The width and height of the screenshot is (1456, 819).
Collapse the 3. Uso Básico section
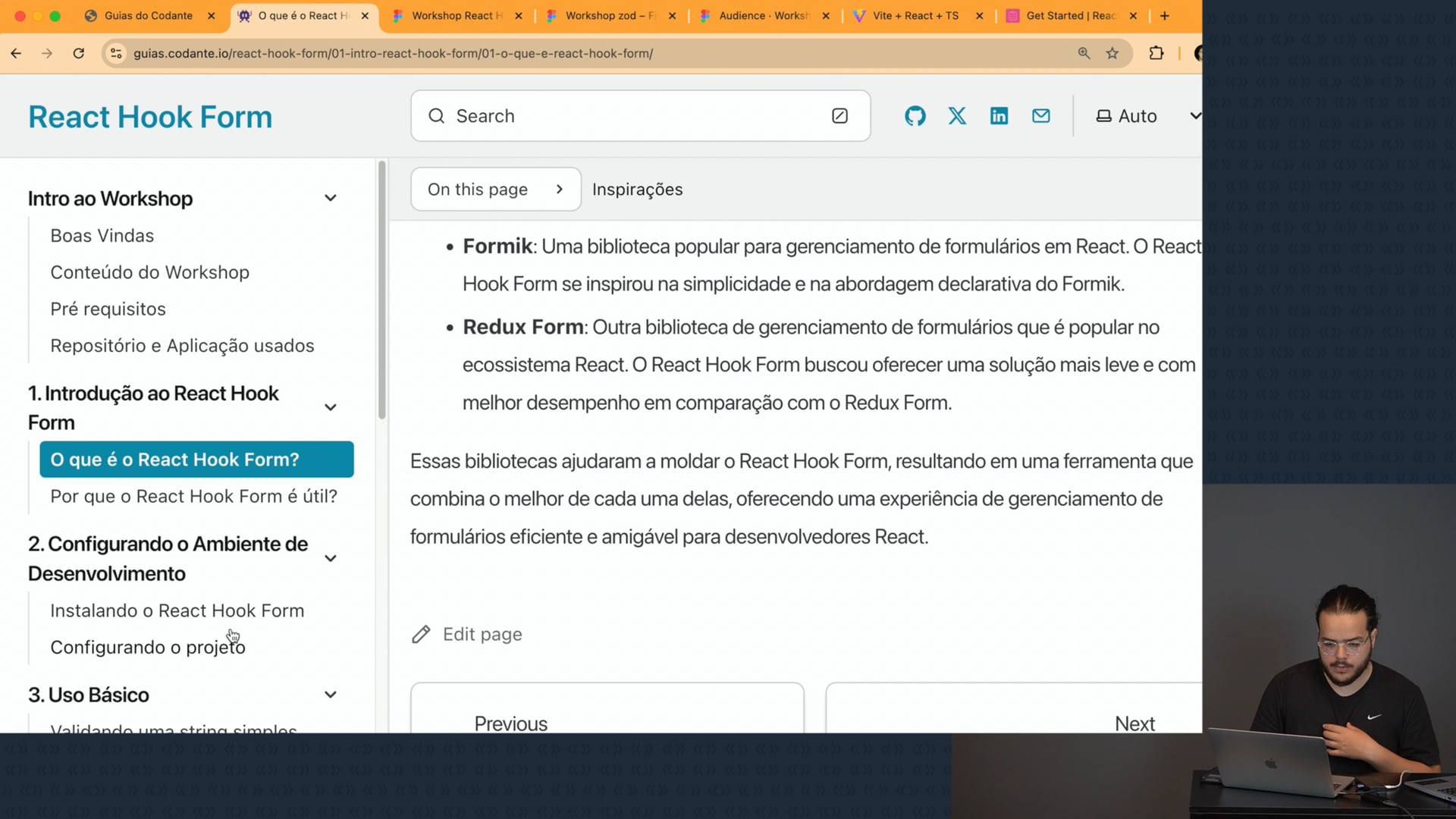pos(331,695)
